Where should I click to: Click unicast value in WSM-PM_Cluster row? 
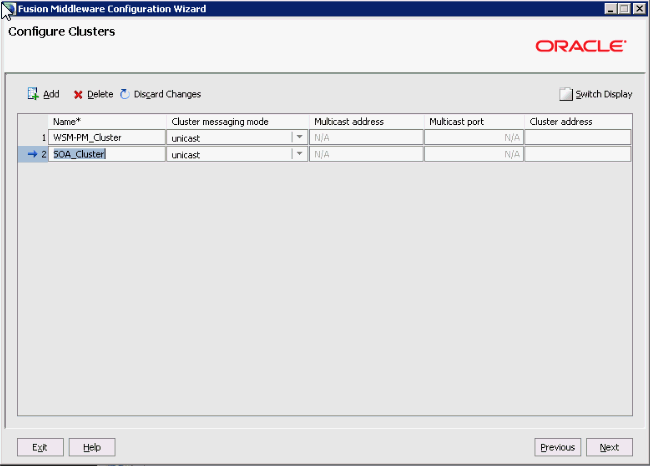pos(186,138)
